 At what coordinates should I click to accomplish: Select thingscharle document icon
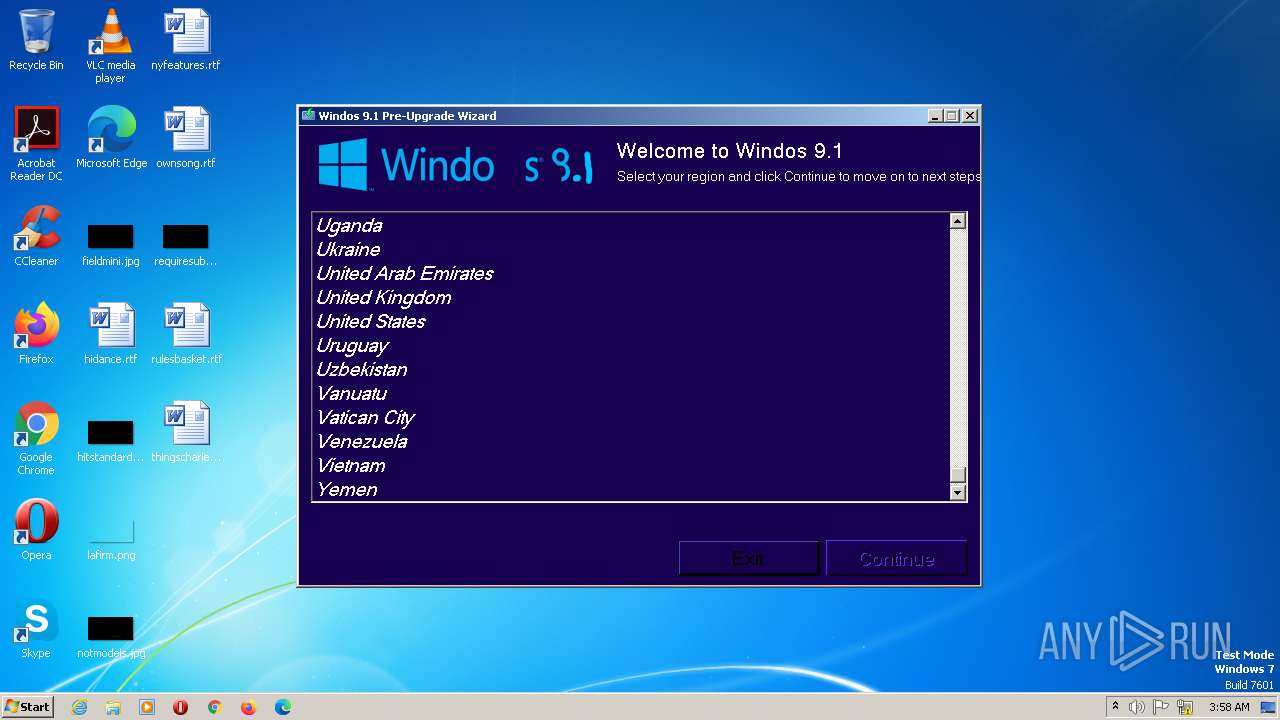click(x=185, y=432)
